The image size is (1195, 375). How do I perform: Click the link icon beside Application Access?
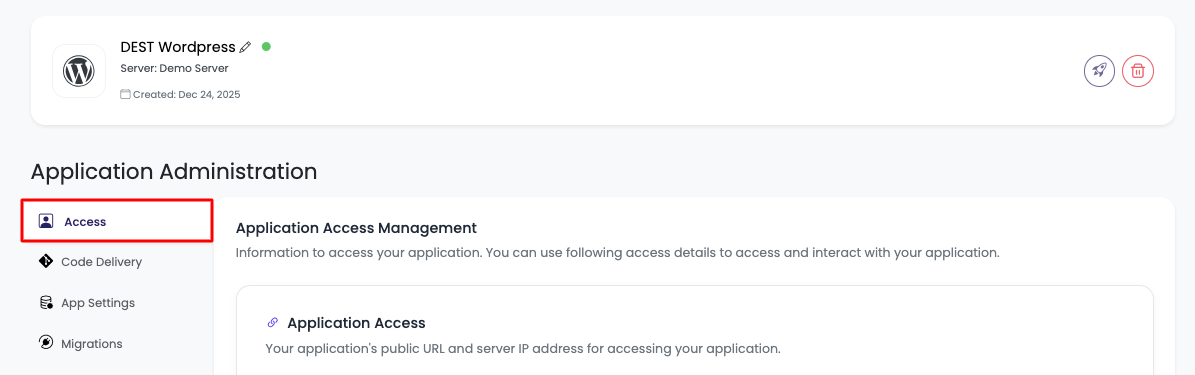pos(273,322)
